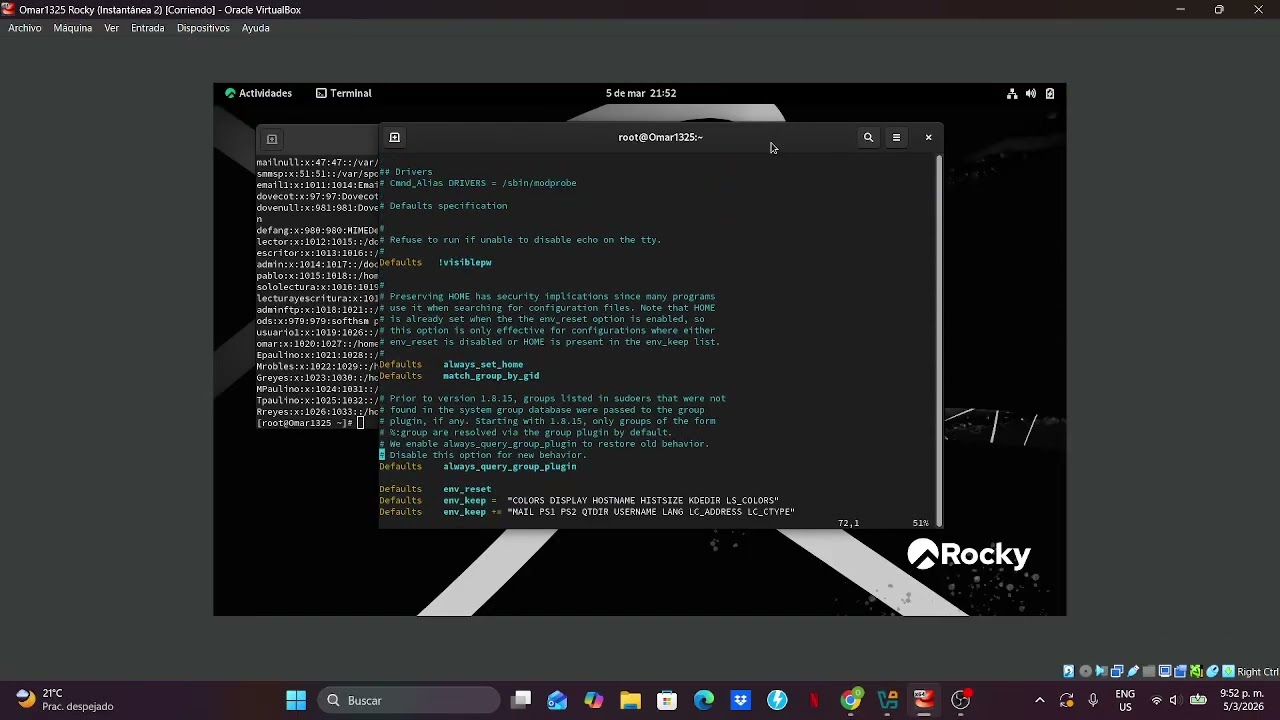The width and height of the screenshot is (1280, 720).
Task: Click VirtualBox optical drive indicator
Action: pos(1086,672)
